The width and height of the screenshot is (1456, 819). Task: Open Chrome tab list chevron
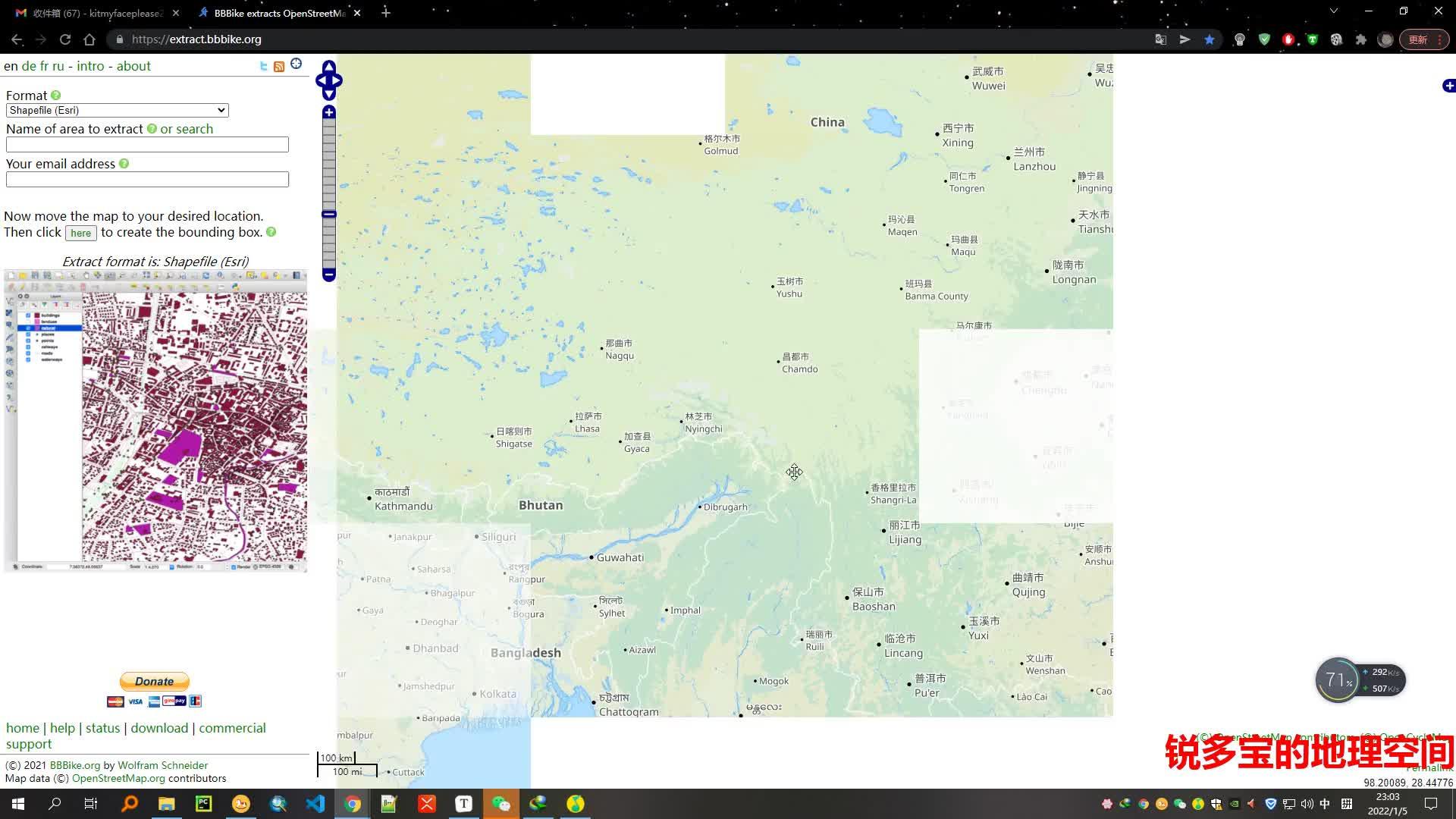[1333, 11]
